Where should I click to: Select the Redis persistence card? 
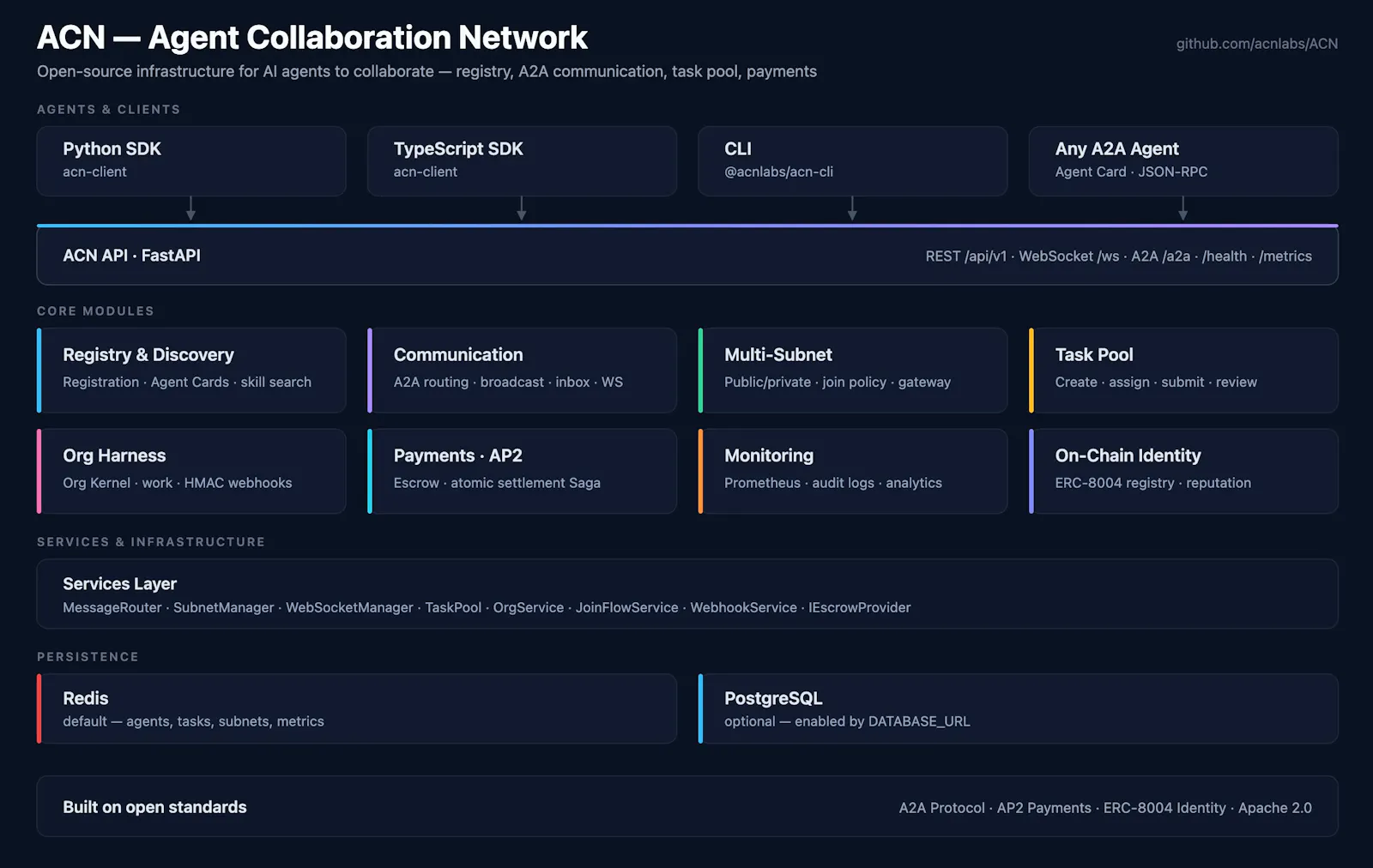coord(357,708)
